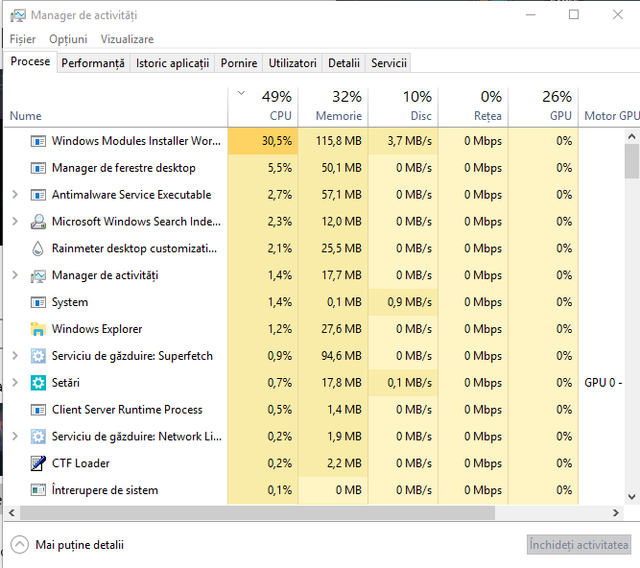Click the Manager de ferestre desktop icon
Screen dimensions: 640x568
[38, 168]
